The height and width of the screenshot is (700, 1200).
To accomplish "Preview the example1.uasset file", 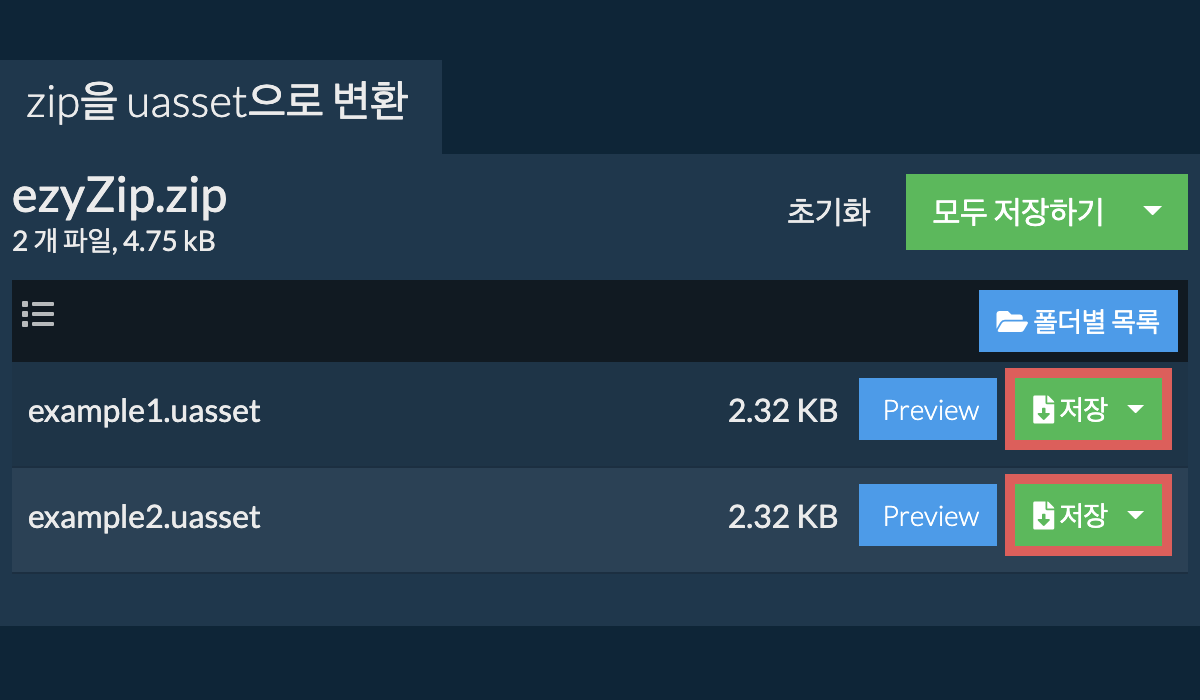I will point(930,410).
